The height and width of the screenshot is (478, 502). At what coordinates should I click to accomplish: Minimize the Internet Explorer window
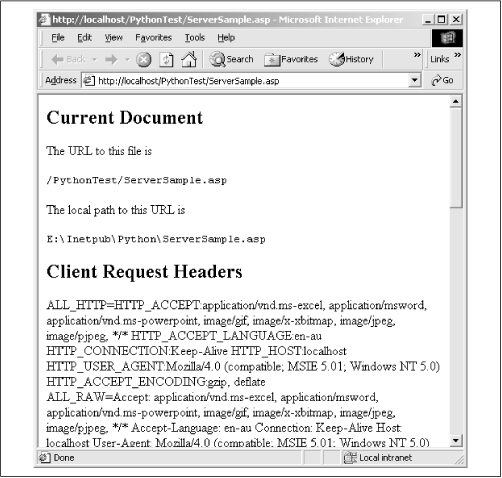pos(428,20)
